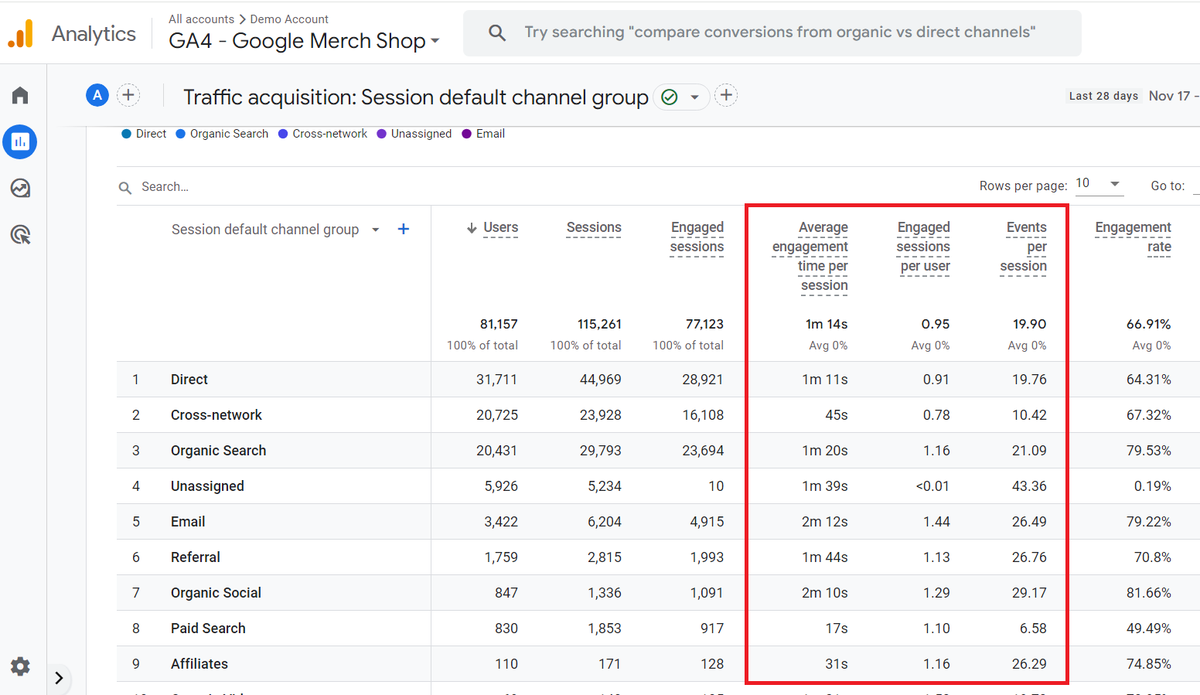Select the Reports icon in the left navigation
Image resolution: width=1200 pixels, height=695 pixels.
pos(20,141)
